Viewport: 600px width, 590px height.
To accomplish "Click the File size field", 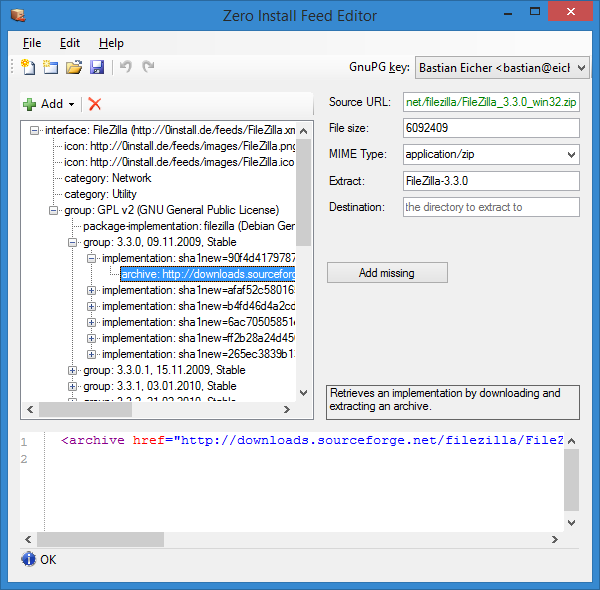I will (491, 128).
